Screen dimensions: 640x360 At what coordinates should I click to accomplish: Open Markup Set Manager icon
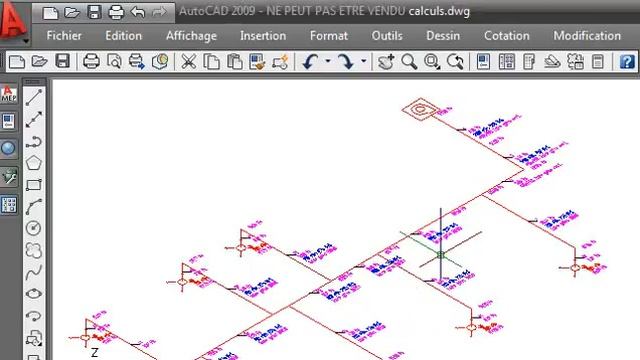coord(575,62)
